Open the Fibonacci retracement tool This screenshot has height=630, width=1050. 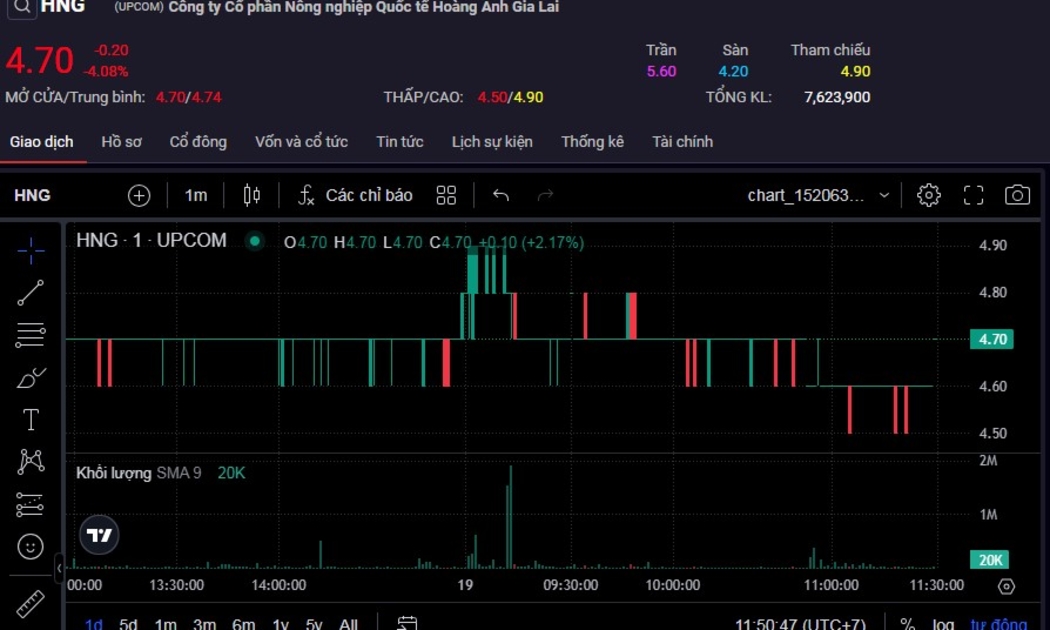point(30,335)
